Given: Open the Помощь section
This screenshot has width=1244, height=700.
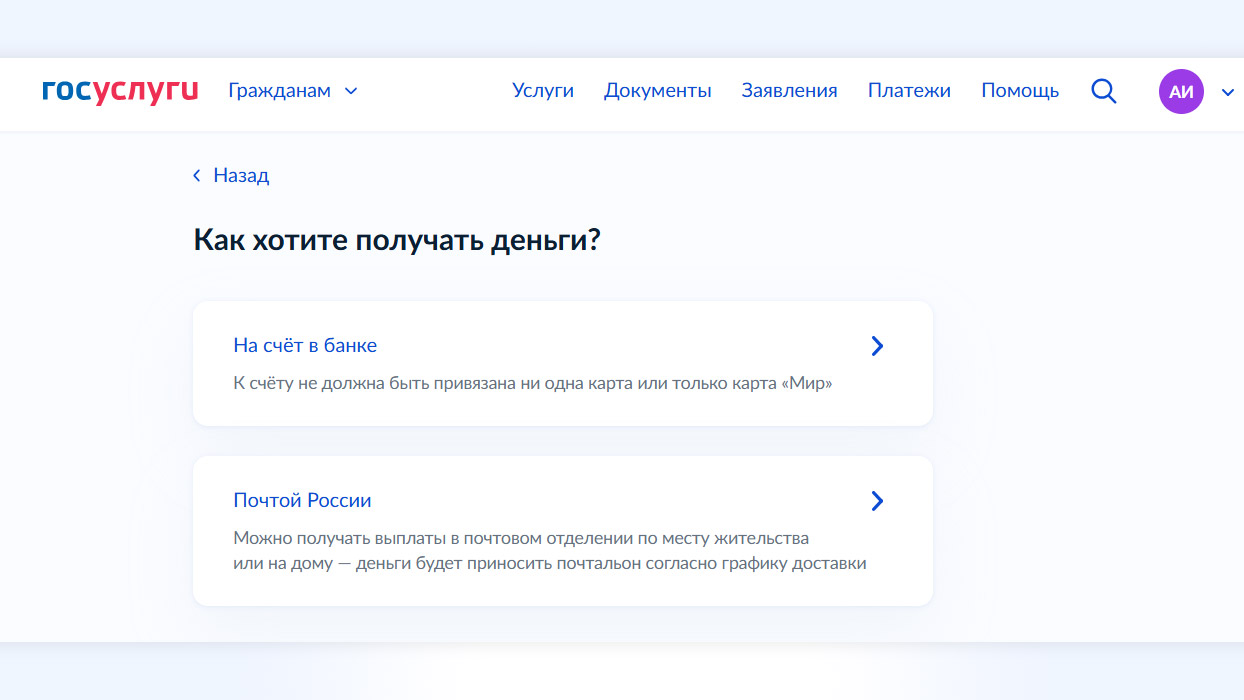Looking at the screenshot, I should point(1020,91).
